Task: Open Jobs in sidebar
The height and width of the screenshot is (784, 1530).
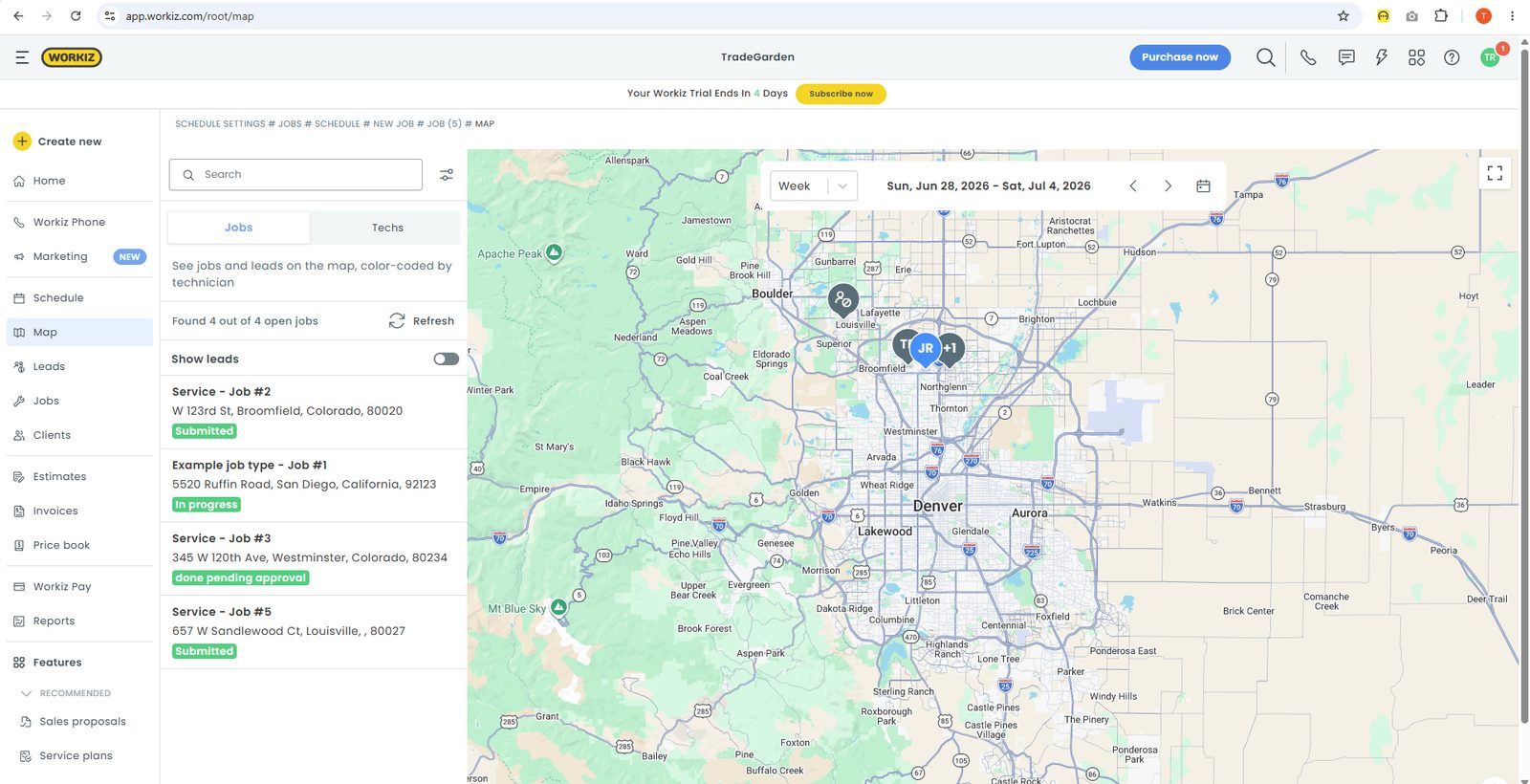Action: tap(79, 402)
